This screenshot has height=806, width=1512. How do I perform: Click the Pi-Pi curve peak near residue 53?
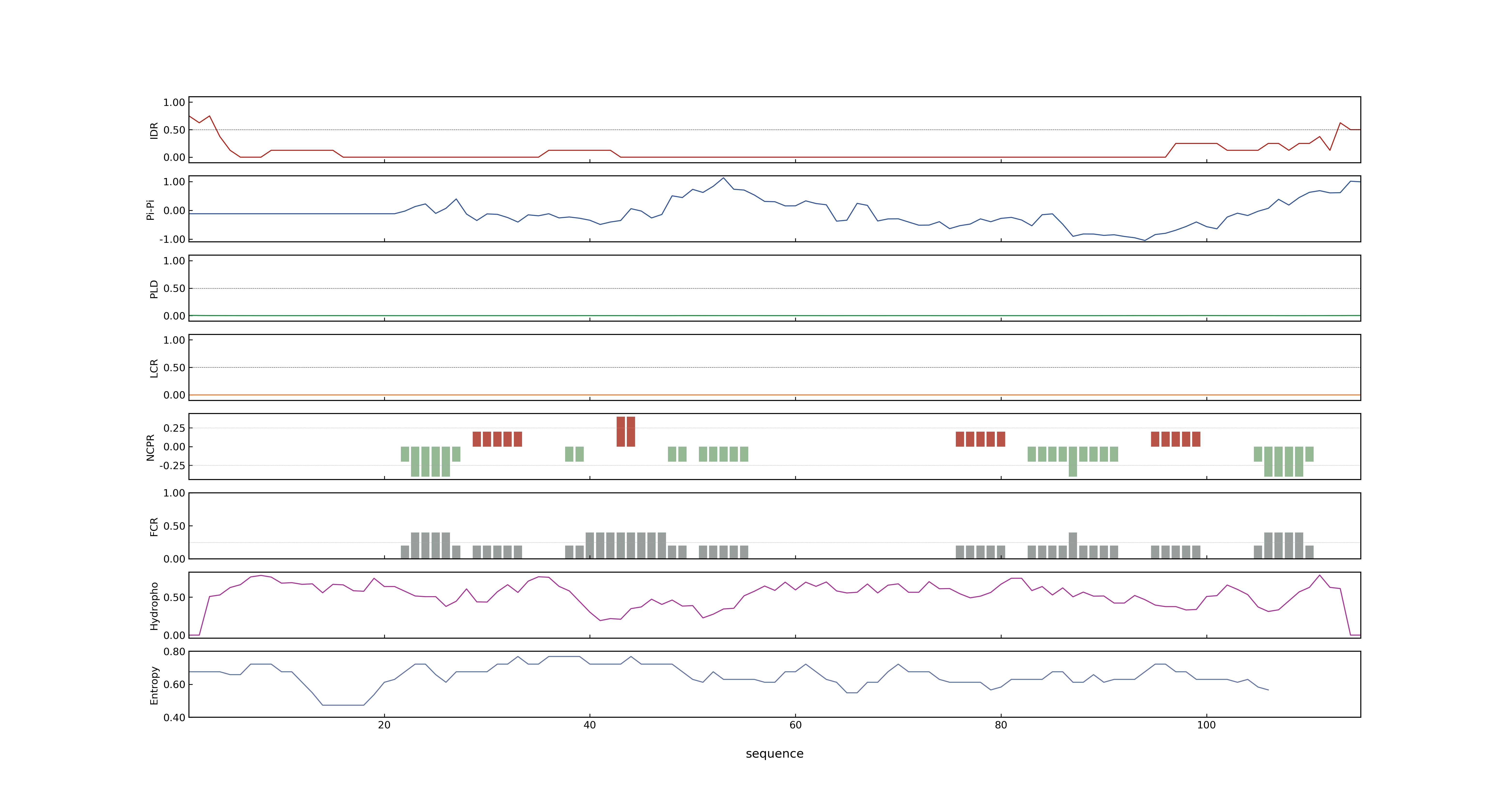pos(723,178)
